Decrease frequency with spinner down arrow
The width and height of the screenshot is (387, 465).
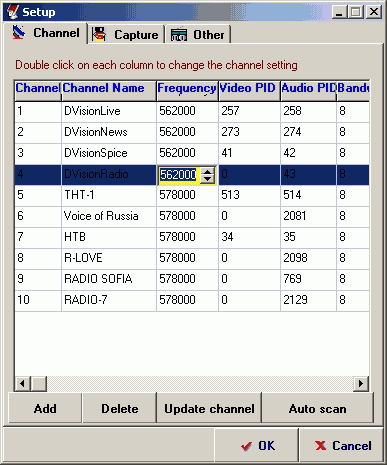coord(207,179)
